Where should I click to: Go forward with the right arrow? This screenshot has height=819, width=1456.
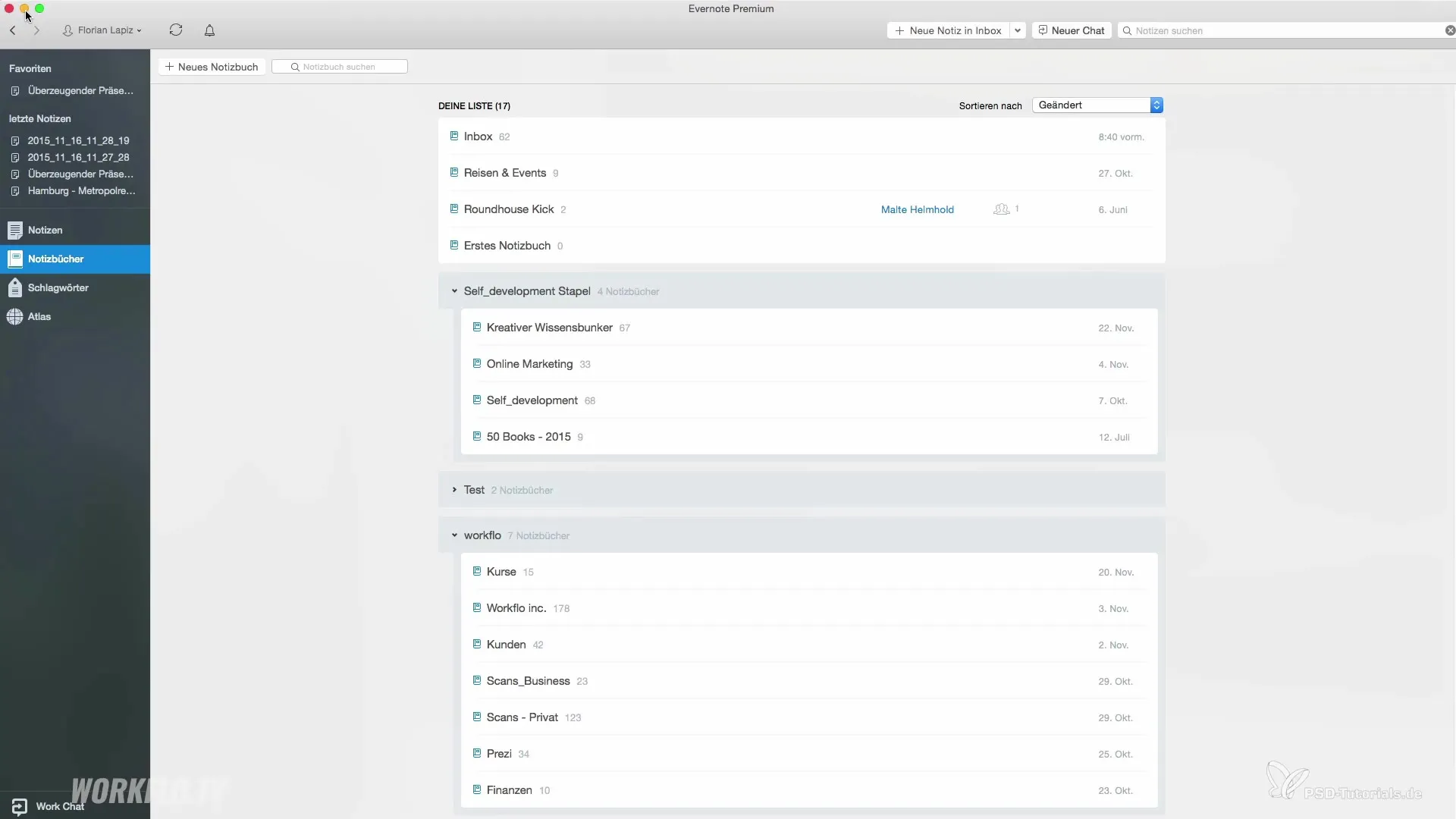[x=36, y=30]
